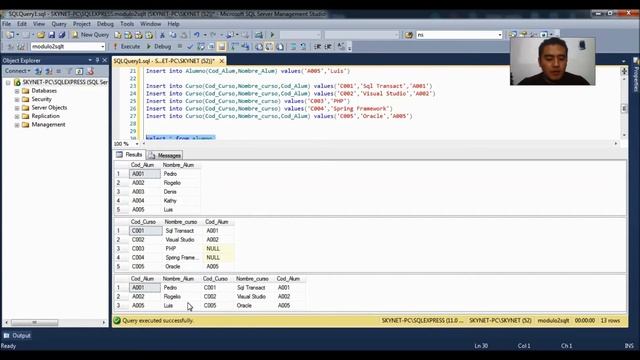Switch to the Messages tab
This screenshot has height=360, width=640.
[165, 156]
